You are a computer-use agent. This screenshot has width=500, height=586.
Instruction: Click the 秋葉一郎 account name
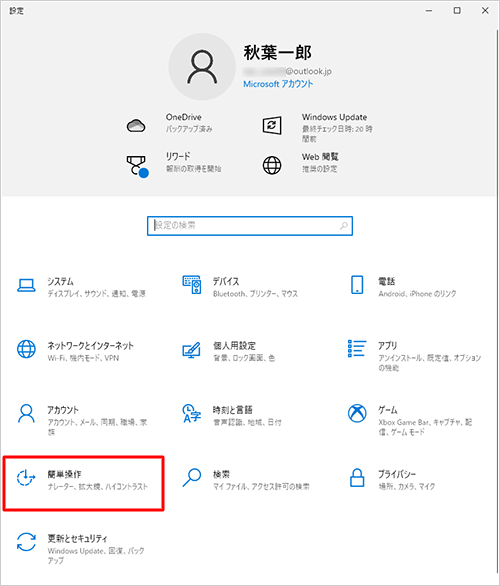(x=278, y=53)
